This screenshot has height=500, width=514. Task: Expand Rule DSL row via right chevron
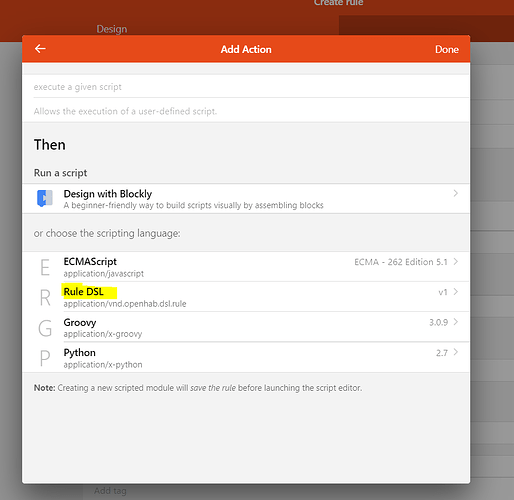coord(455,292)
